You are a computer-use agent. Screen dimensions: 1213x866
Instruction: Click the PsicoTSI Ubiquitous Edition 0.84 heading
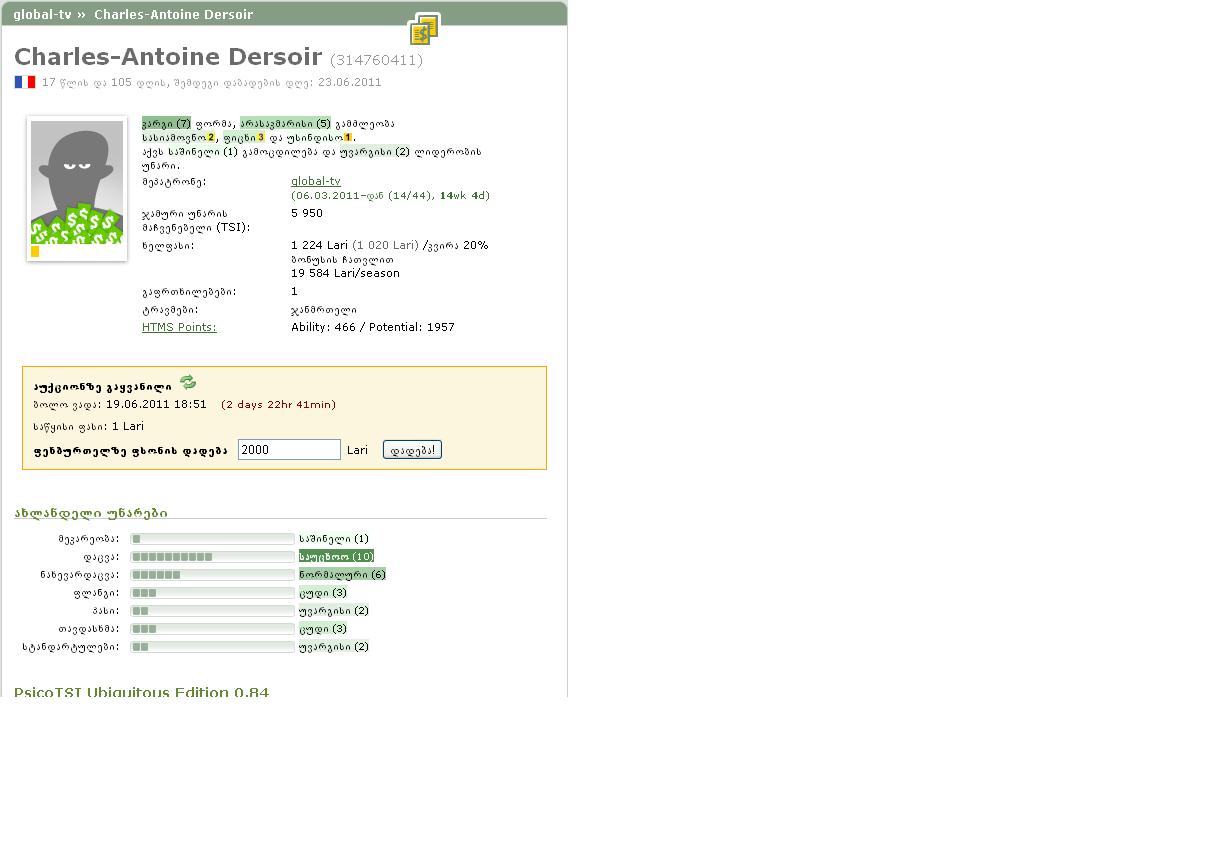point(141,691)
